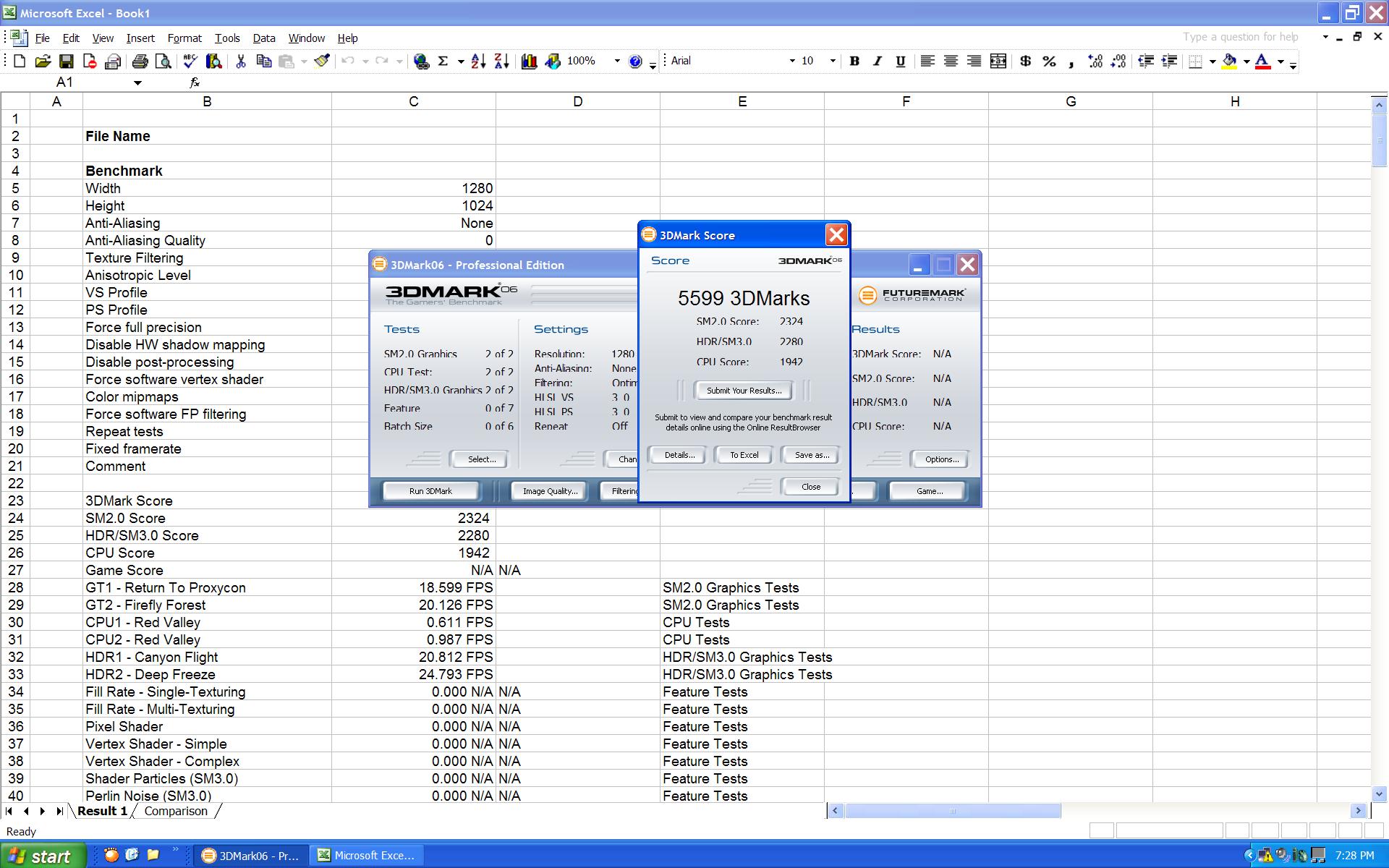
Task: Open the 100% zoom dropdown
Action: (617, 61)
